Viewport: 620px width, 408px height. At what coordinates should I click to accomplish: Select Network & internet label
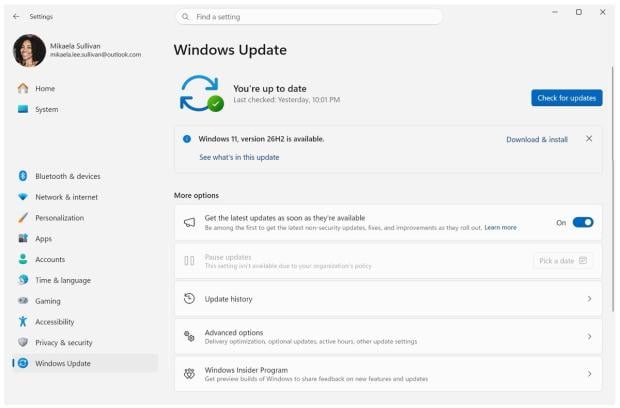(66, 197)
